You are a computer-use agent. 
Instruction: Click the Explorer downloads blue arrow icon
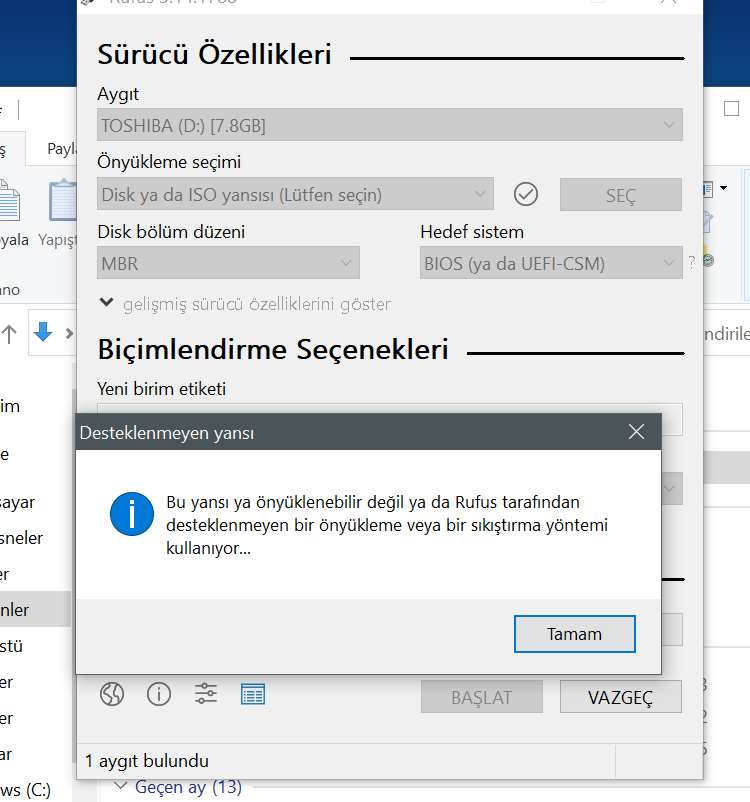pos(43,332)
